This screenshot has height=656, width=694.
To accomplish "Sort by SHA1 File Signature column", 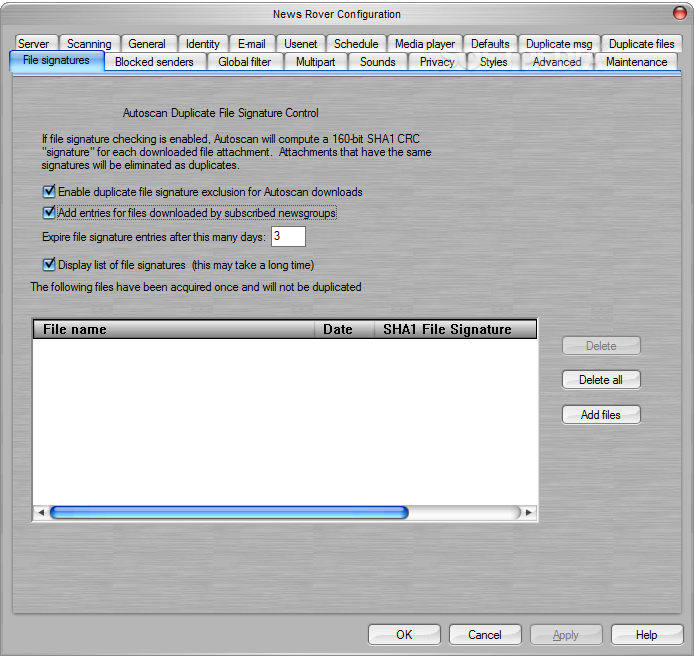I will pos(455,329).
